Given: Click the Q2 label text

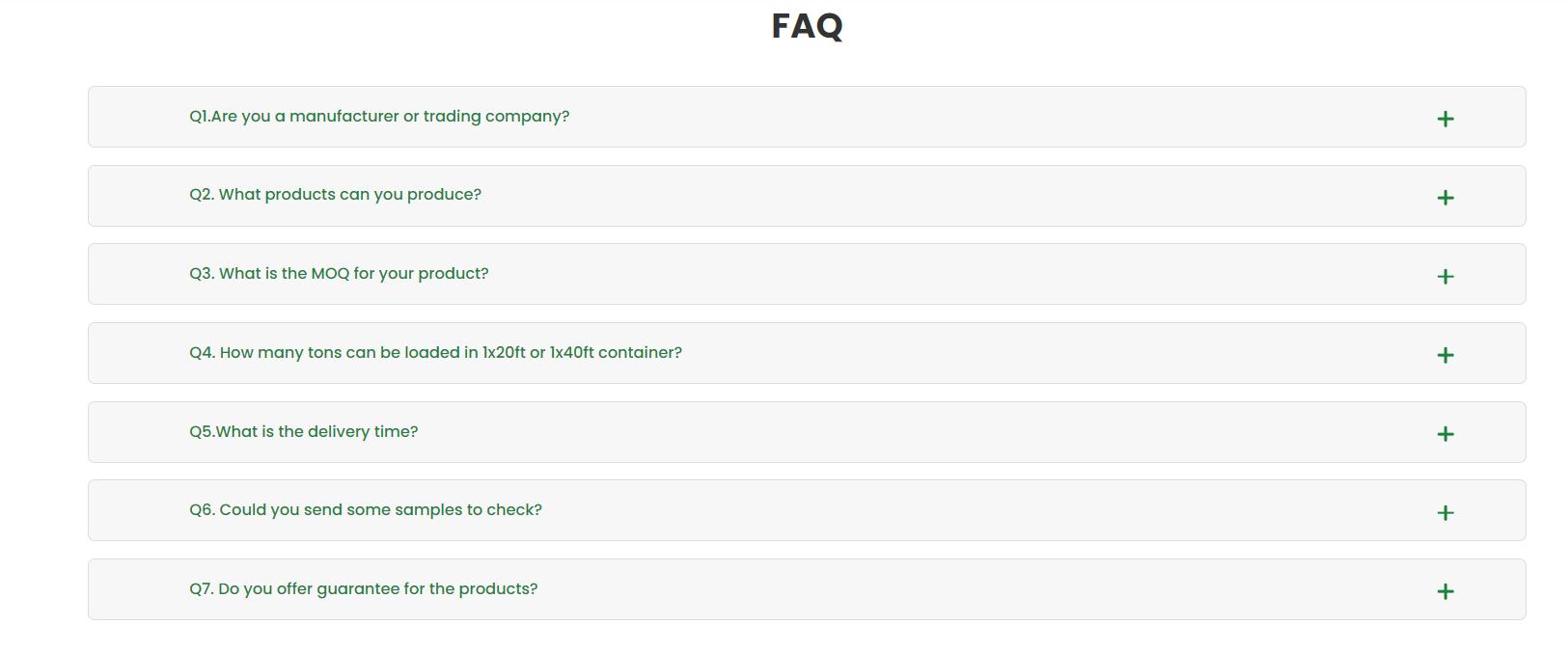Looking at the screenshot, I should tap(202, 195).
